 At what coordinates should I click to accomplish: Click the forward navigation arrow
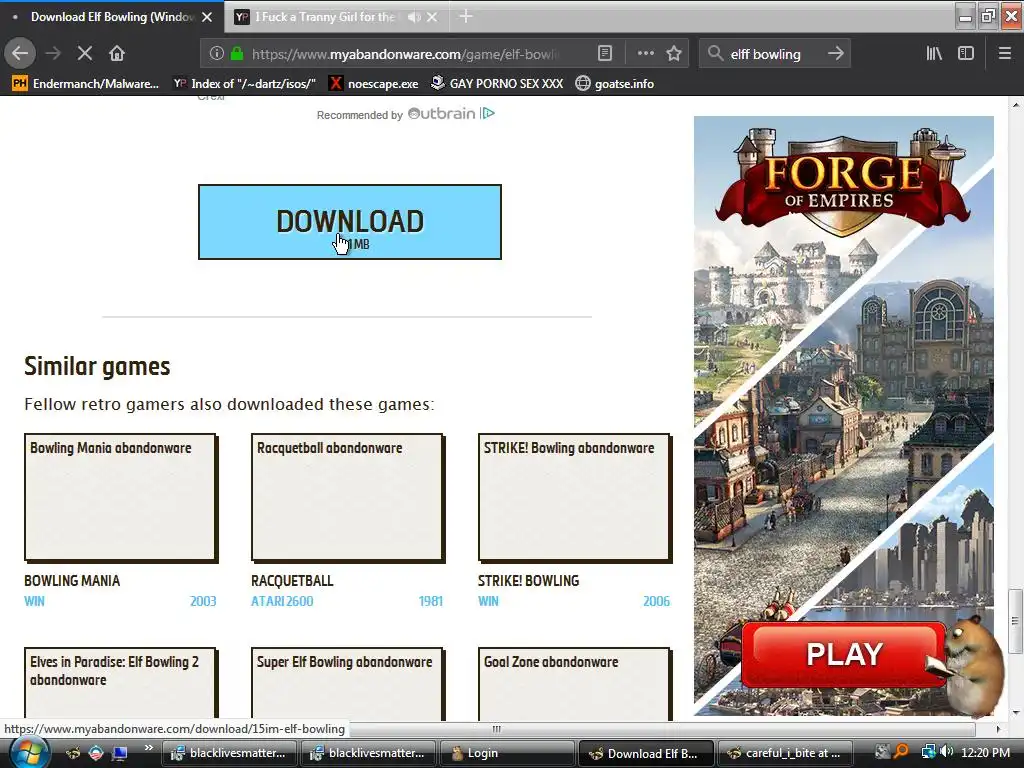[x=54, y=54]
